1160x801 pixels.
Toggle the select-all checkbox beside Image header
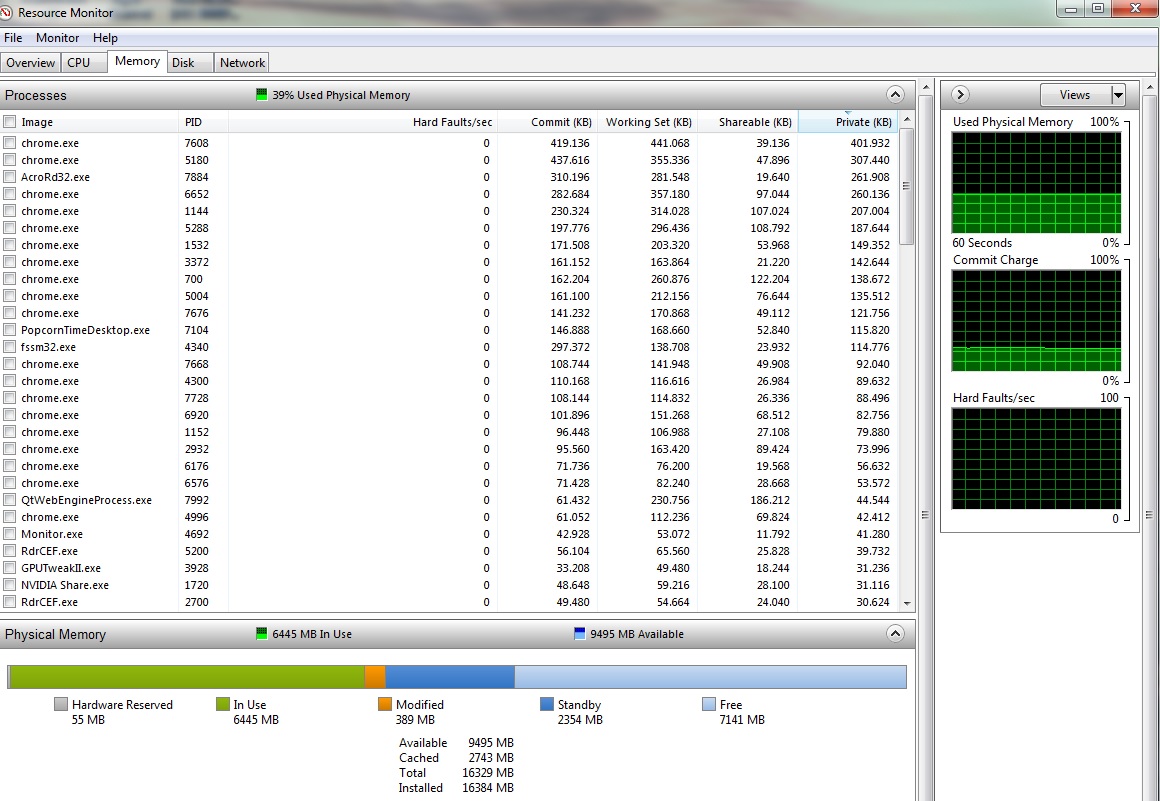(10, 122)
